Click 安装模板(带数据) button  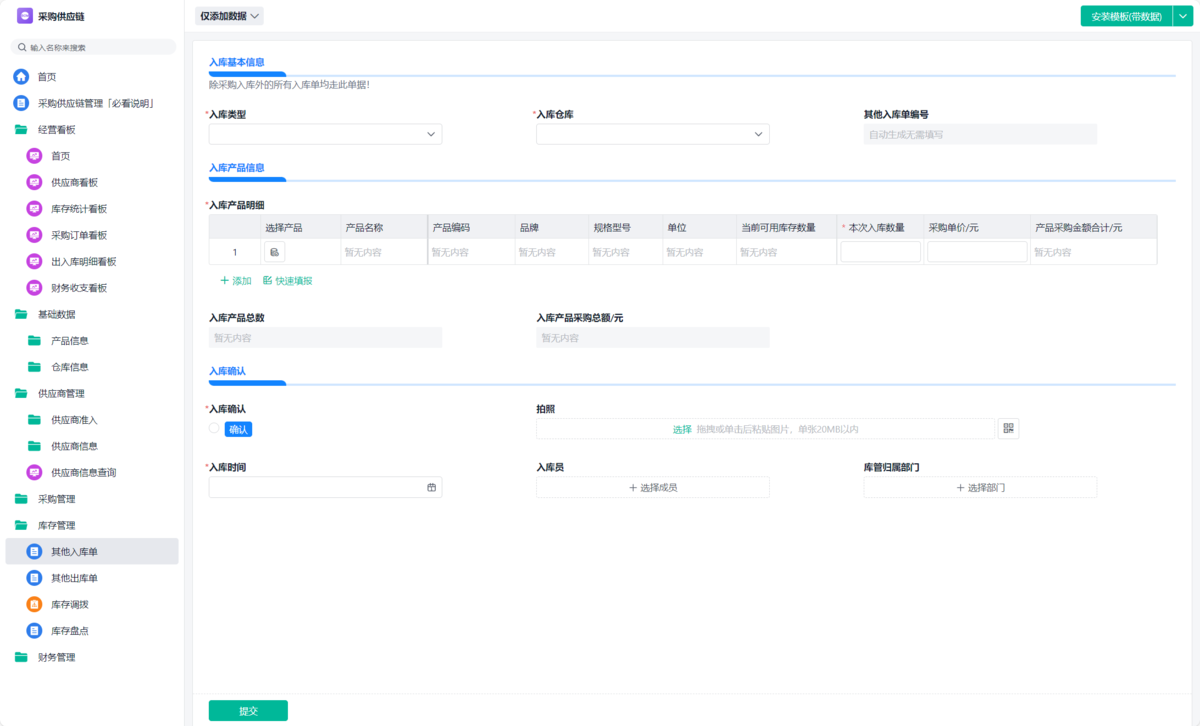click(x=1126, y=16)
